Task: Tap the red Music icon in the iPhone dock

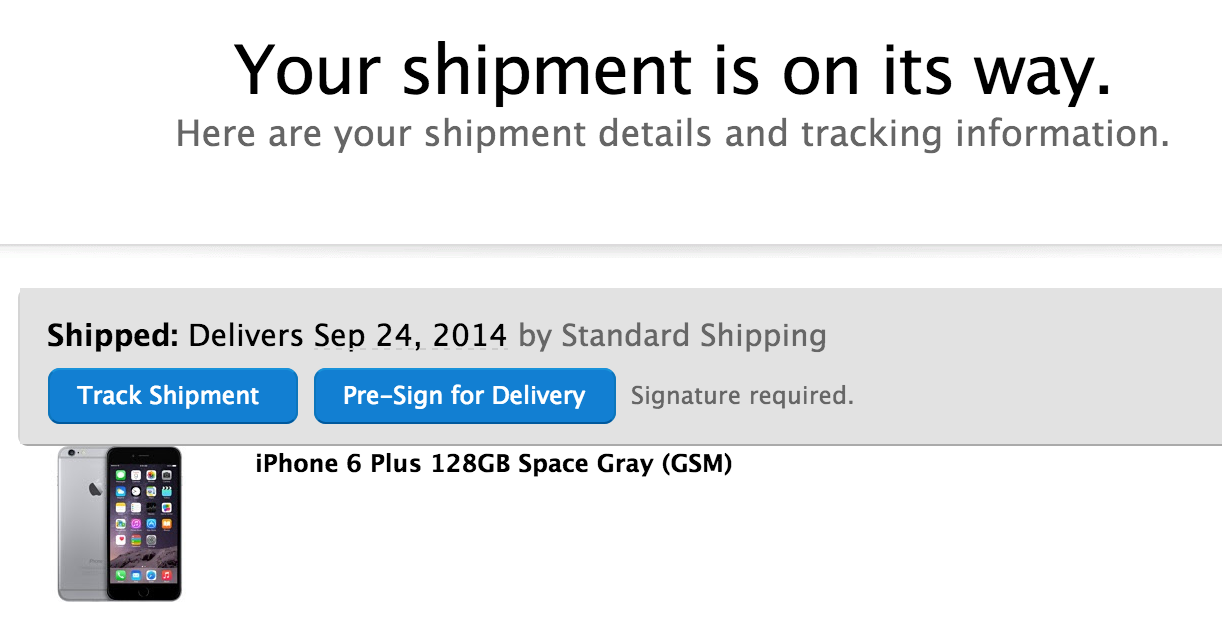Action: pyautogui.click(x=166, y=576)
